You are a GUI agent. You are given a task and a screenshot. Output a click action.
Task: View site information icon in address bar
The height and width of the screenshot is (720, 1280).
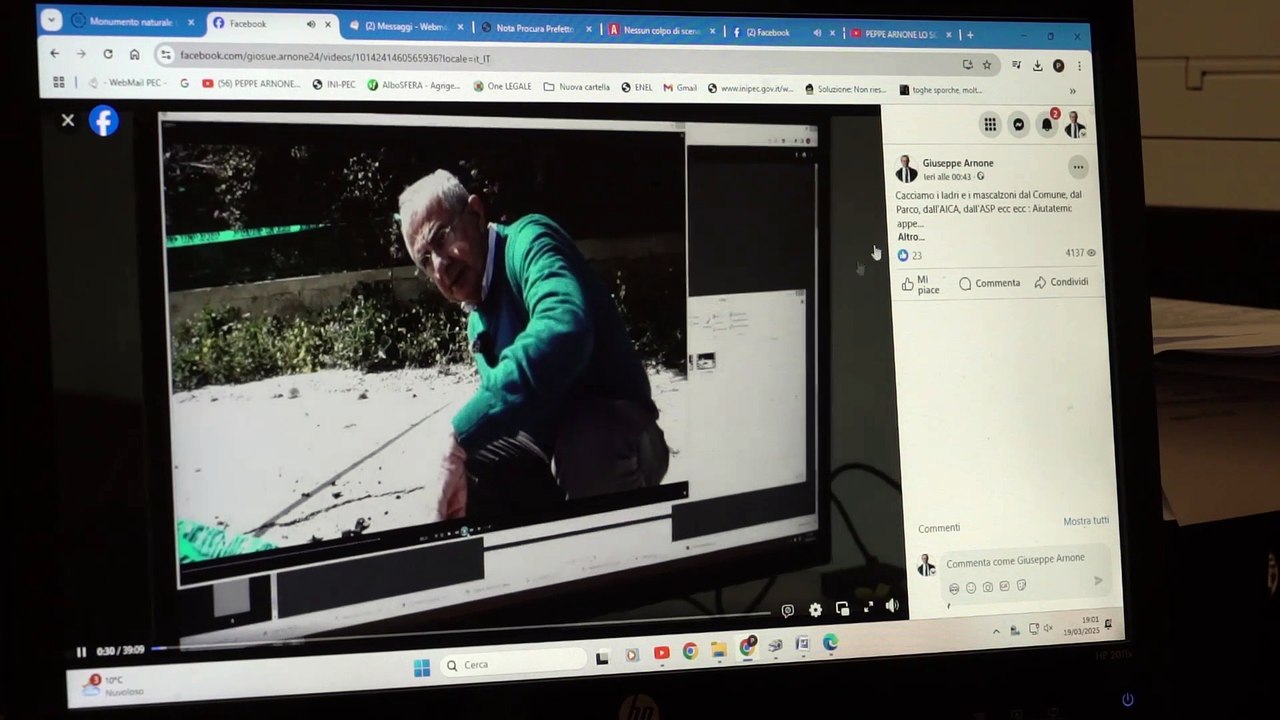[x=166, y=56]
